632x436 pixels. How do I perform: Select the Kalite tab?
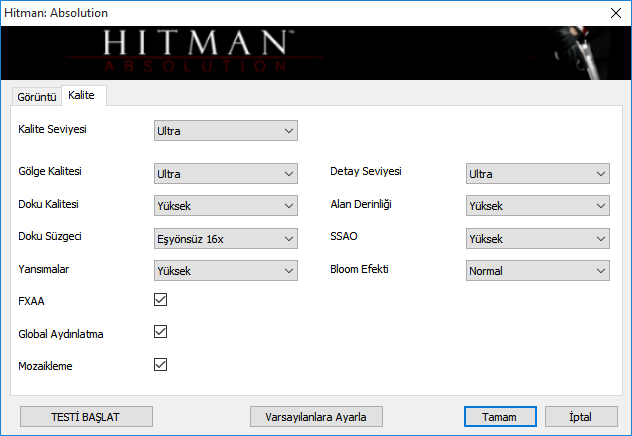(84, 96)
